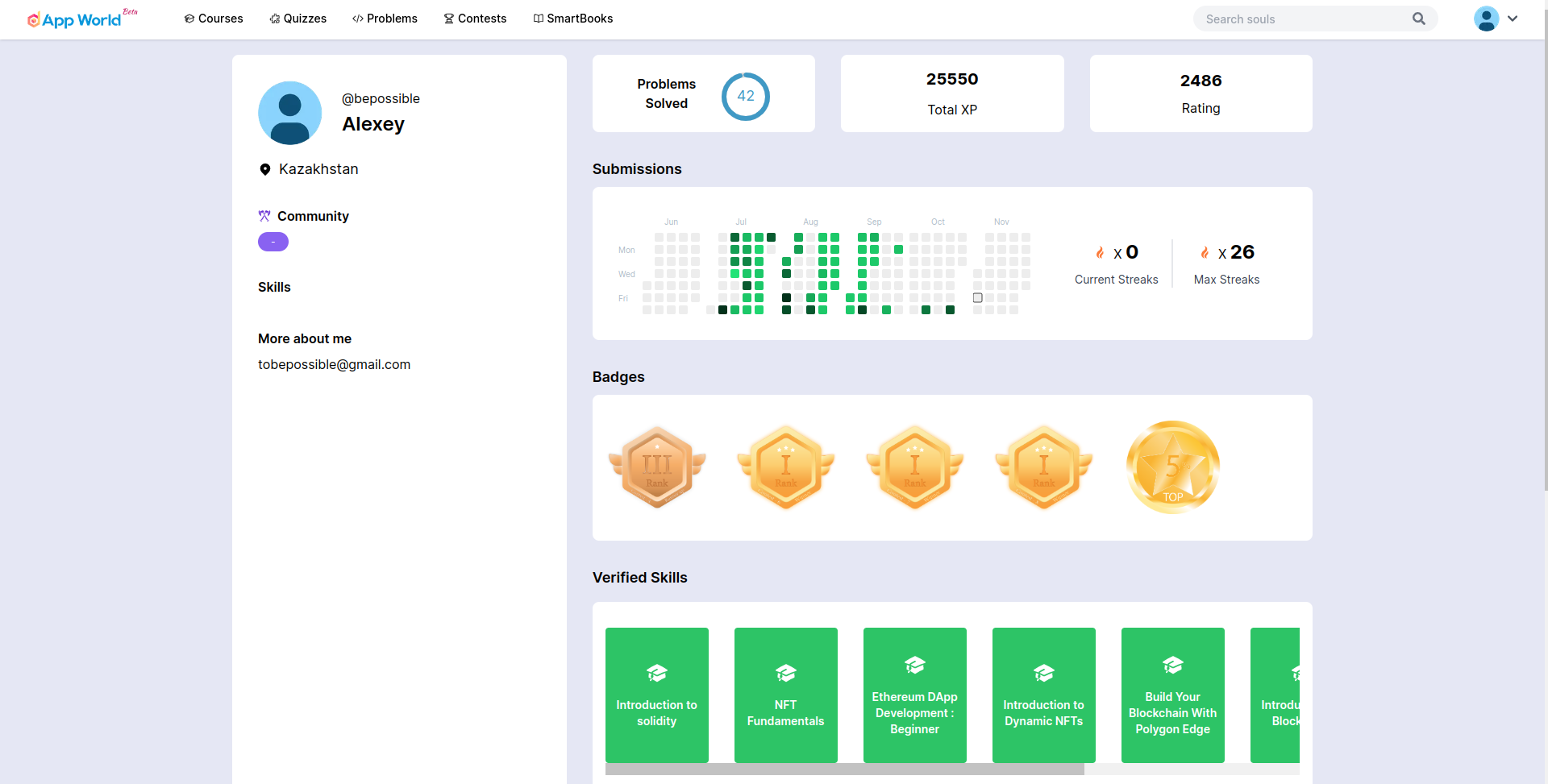This screenshot has width=1548, height=784.
Task: Open the Courses menu
Action: pyautogui.click(x=214, y=19)
